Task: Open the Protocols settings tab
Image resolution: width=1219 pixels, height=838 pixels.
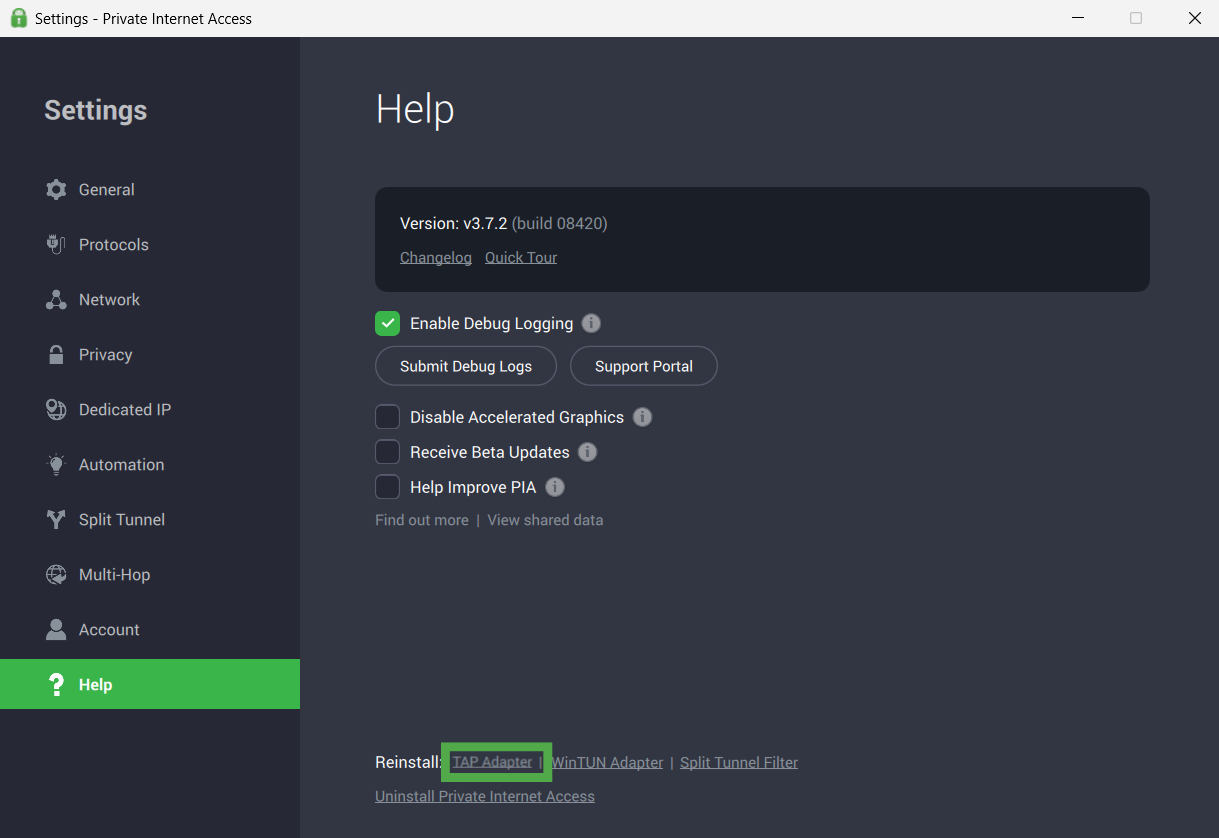Action: pyautogui.click(x=150, y=244)
